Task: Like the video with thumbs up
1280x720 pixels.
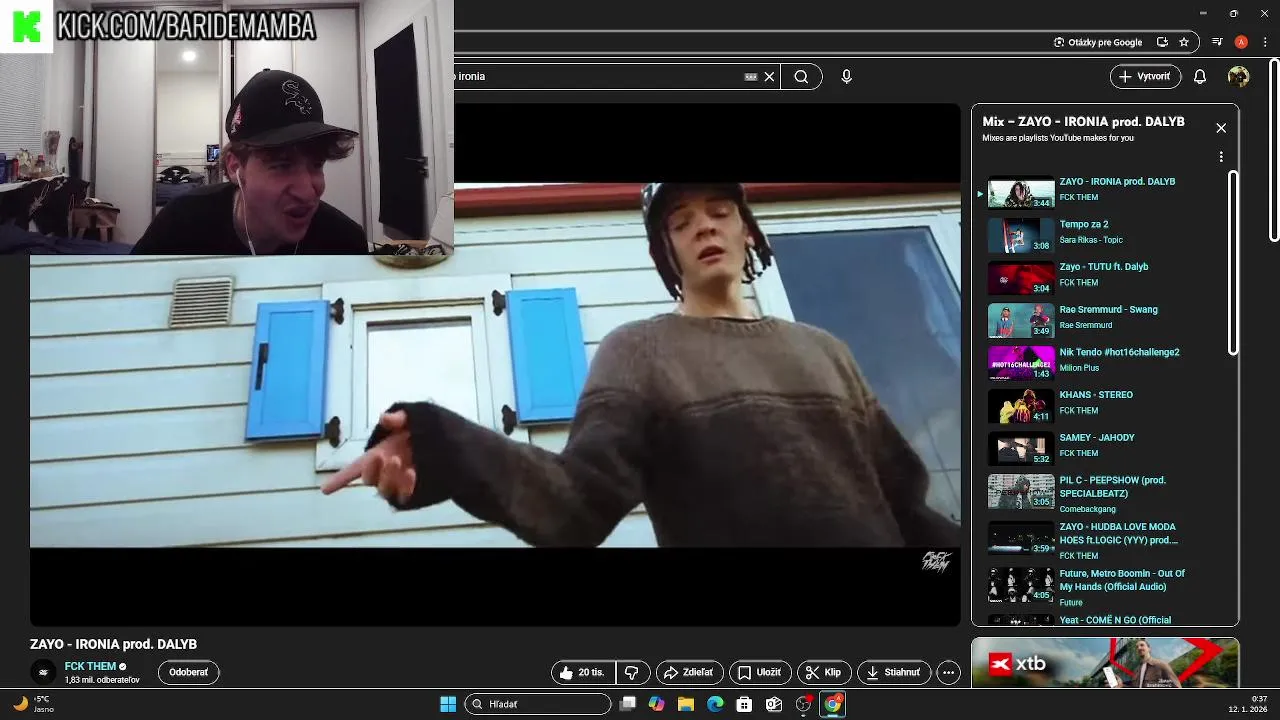Action: pos(583,673)
